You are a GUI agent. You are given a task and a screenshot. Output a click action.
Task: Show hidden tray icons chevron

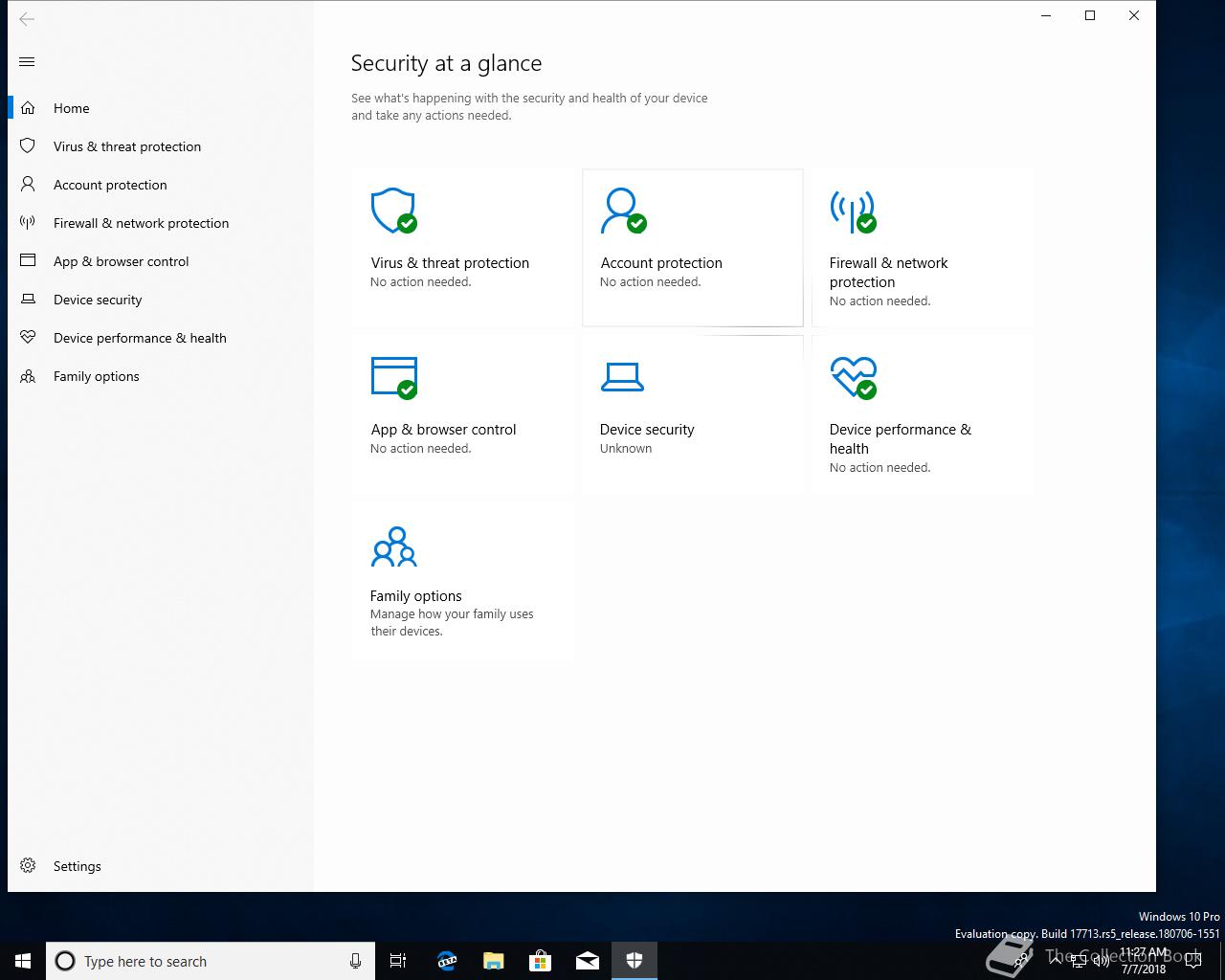[1055, 960]
